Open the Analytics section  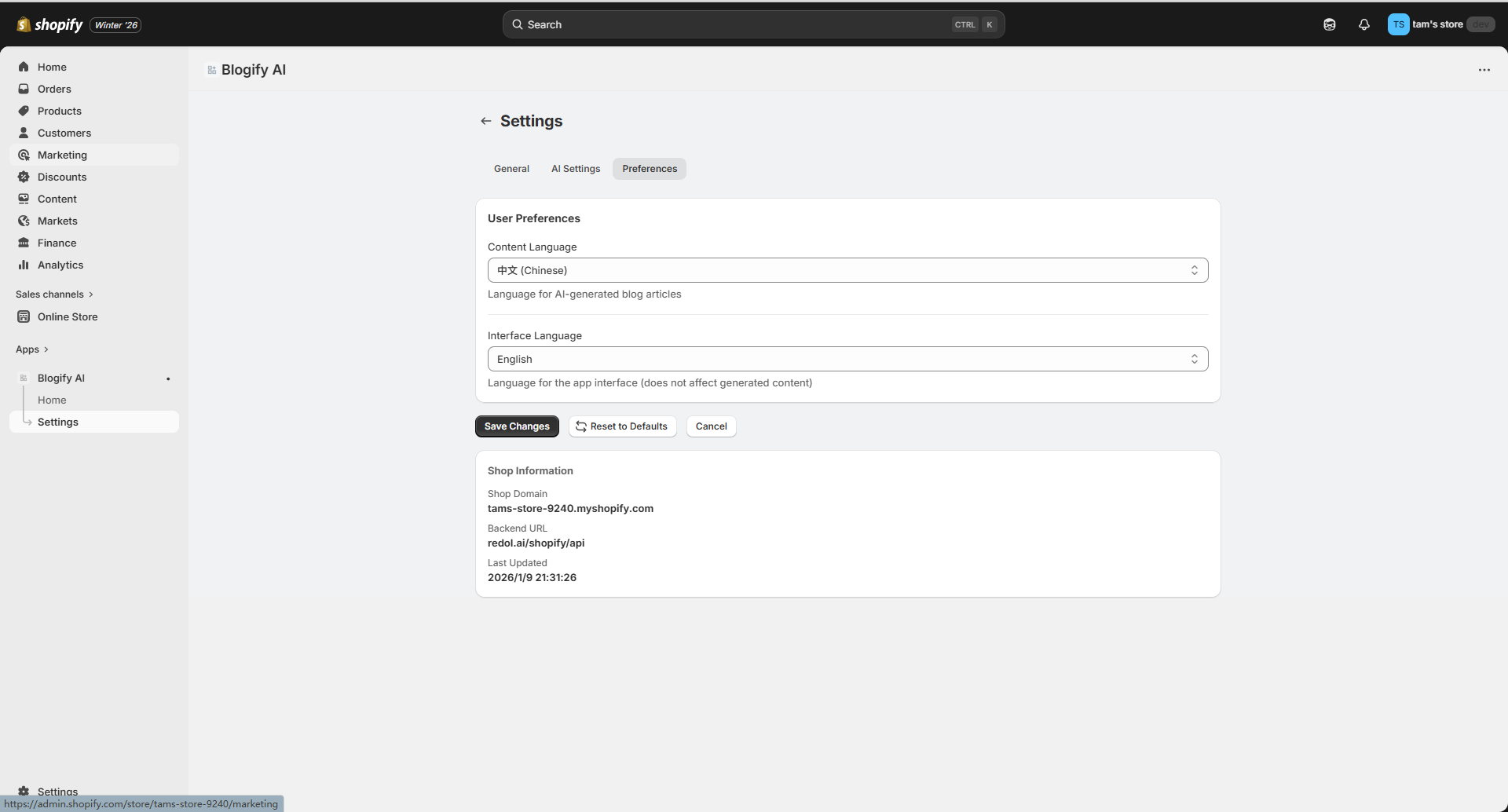coord(60,265)
